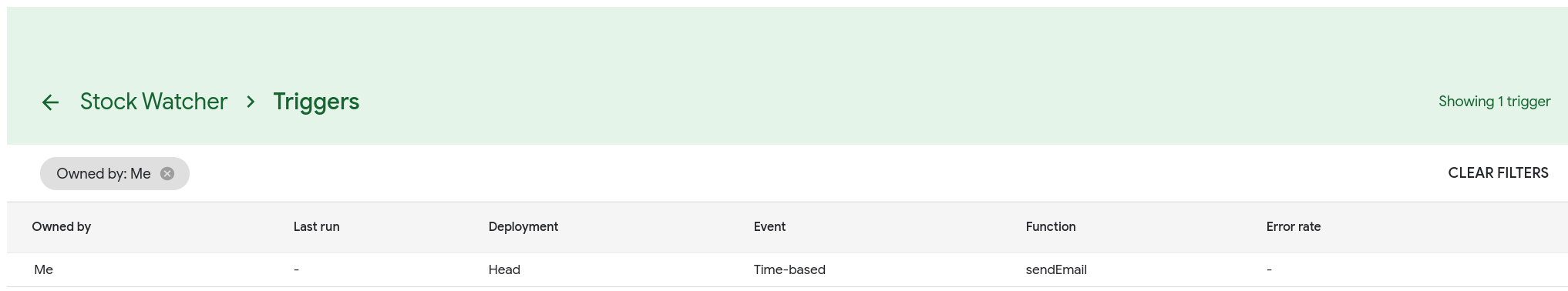1568x291 pixels.
Task: Click the Event column header
Action: [769, 227]
